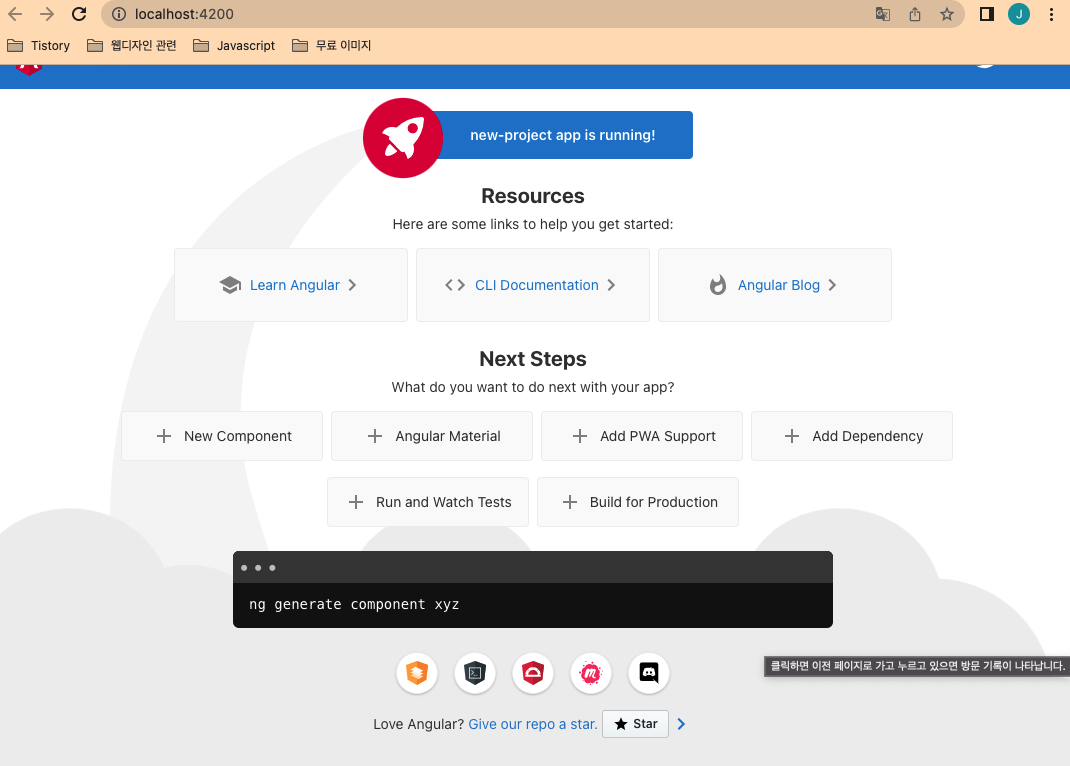Click the new-project app is running banner
1070x766 pixels.
pyautogui.click(x=562, y=135)
